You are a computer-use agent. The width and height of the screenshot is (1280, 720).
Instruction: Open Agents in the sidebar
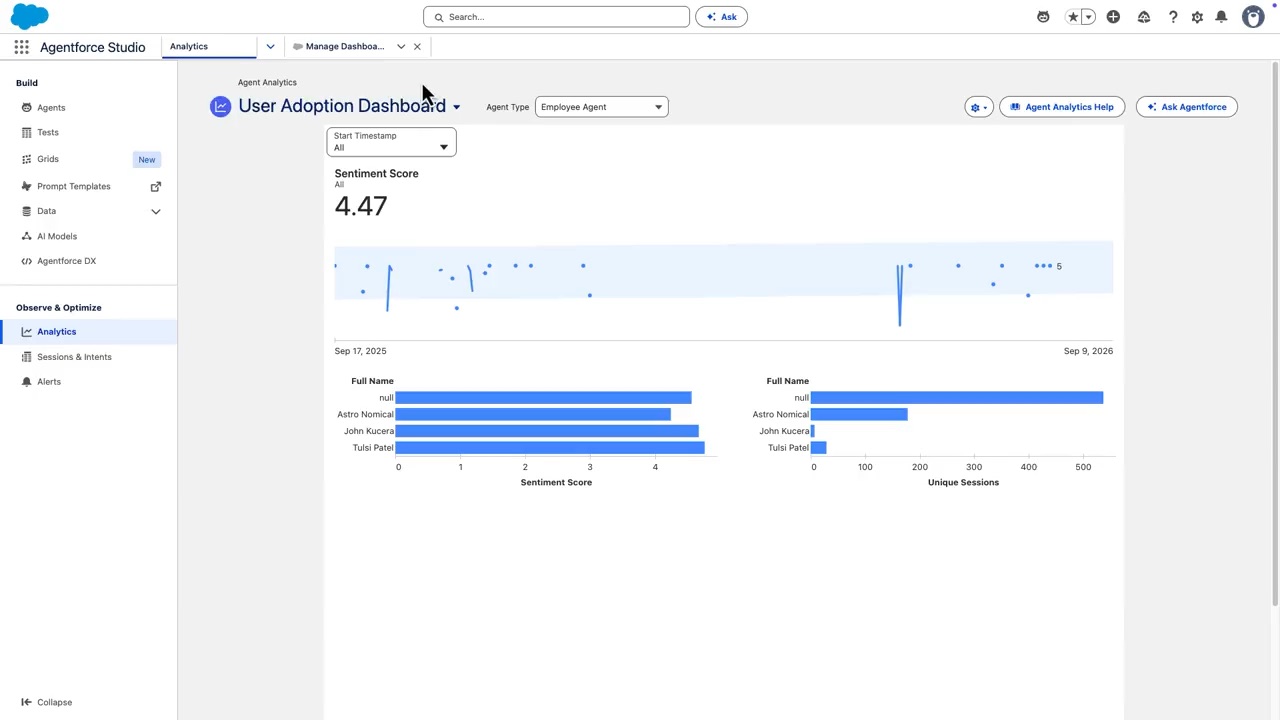point(51,108)
